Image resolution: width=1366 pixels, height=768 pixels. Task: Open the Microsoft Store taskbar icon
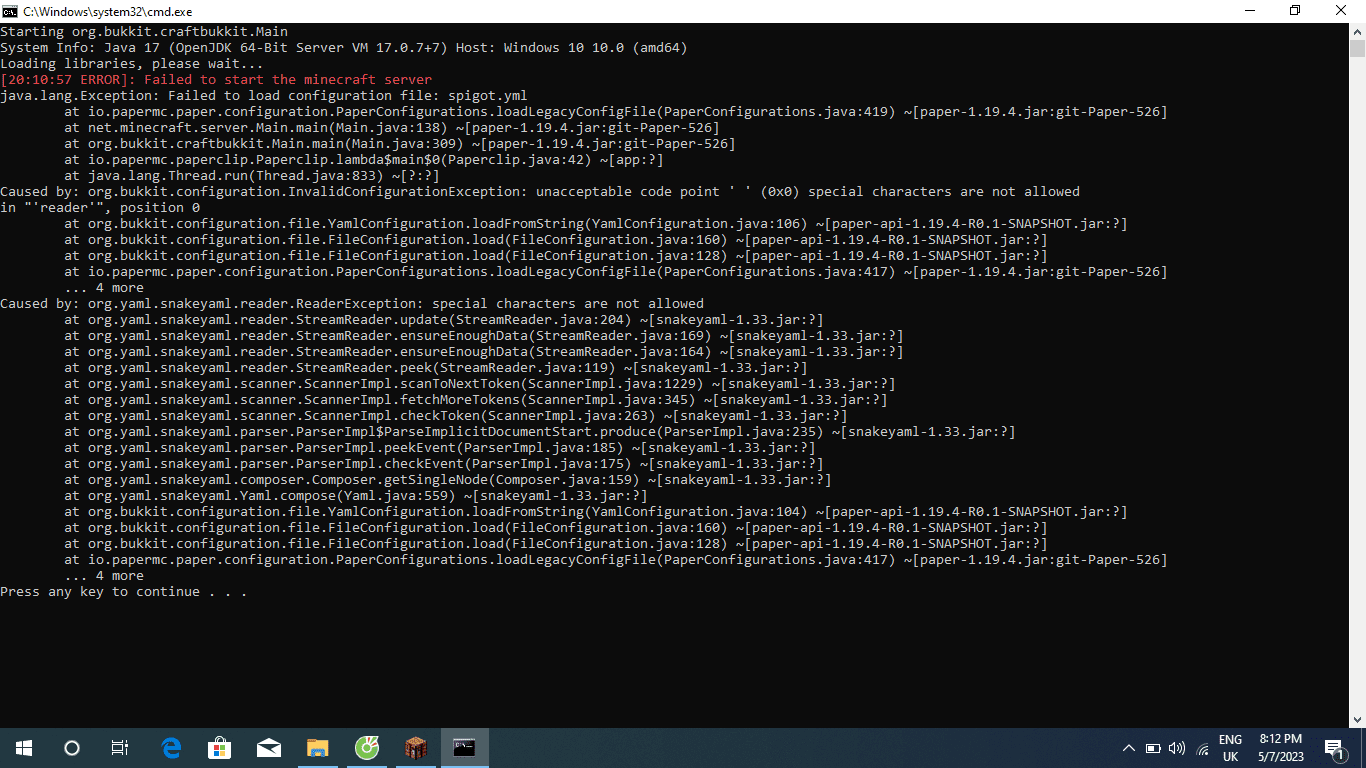(219, 748)
